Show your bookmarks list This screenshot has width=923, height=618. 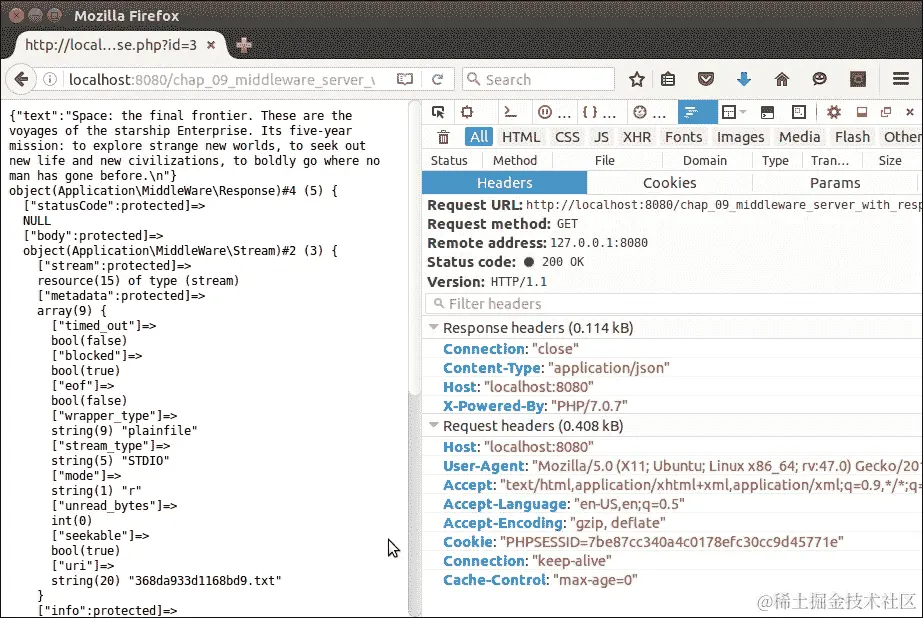coord(668,79)
